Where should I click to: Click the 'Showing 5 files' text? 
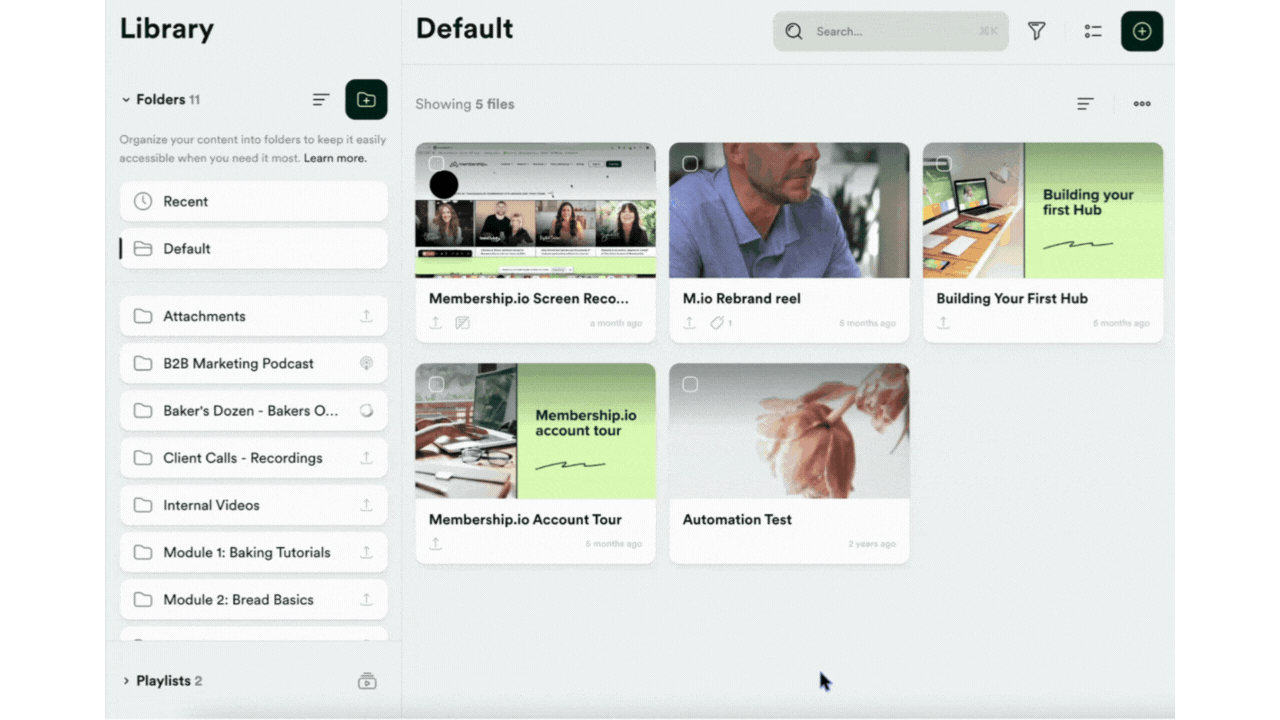tap(465, 104)
